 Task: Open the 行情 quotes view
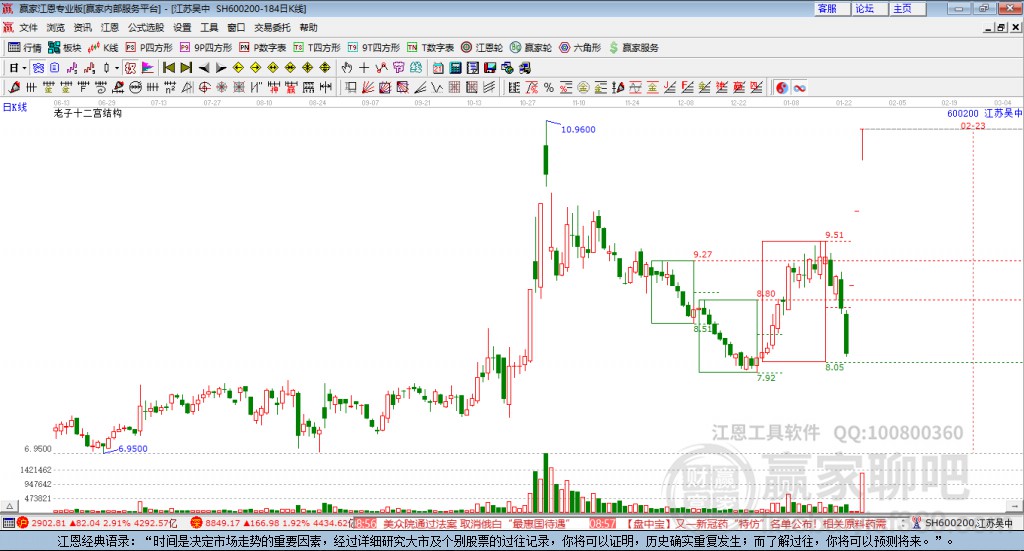click(24, 48)
